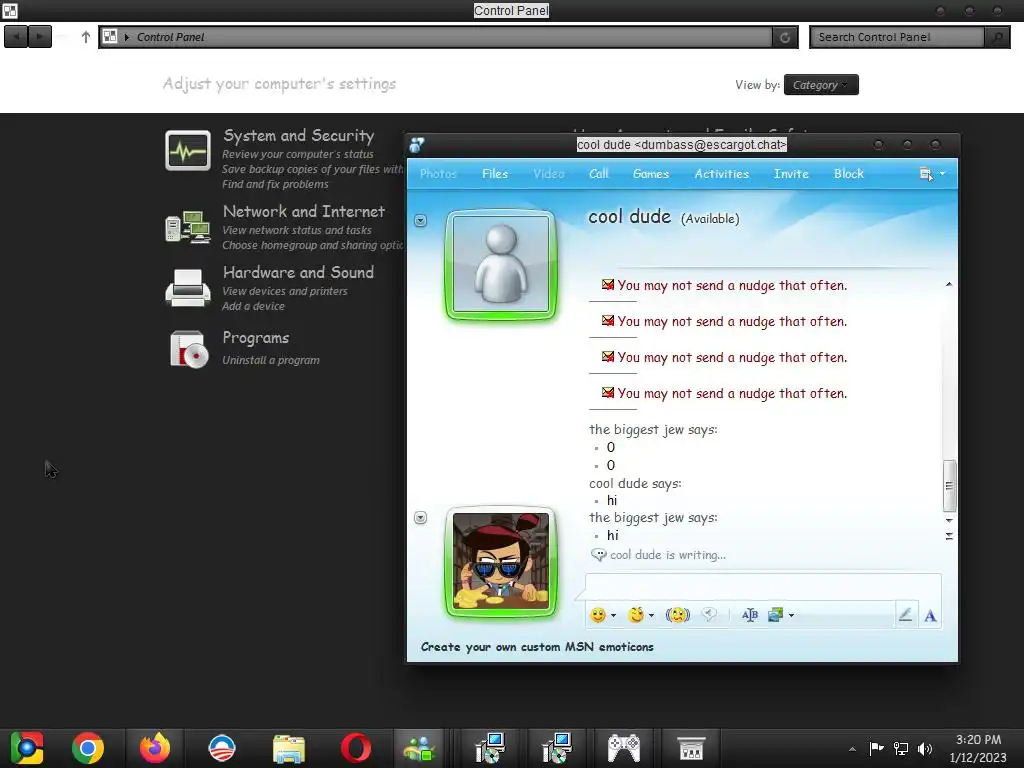Viewport: 1024px width, 768px height.
Task: Click the Add a device link
Action: [253, 306]
